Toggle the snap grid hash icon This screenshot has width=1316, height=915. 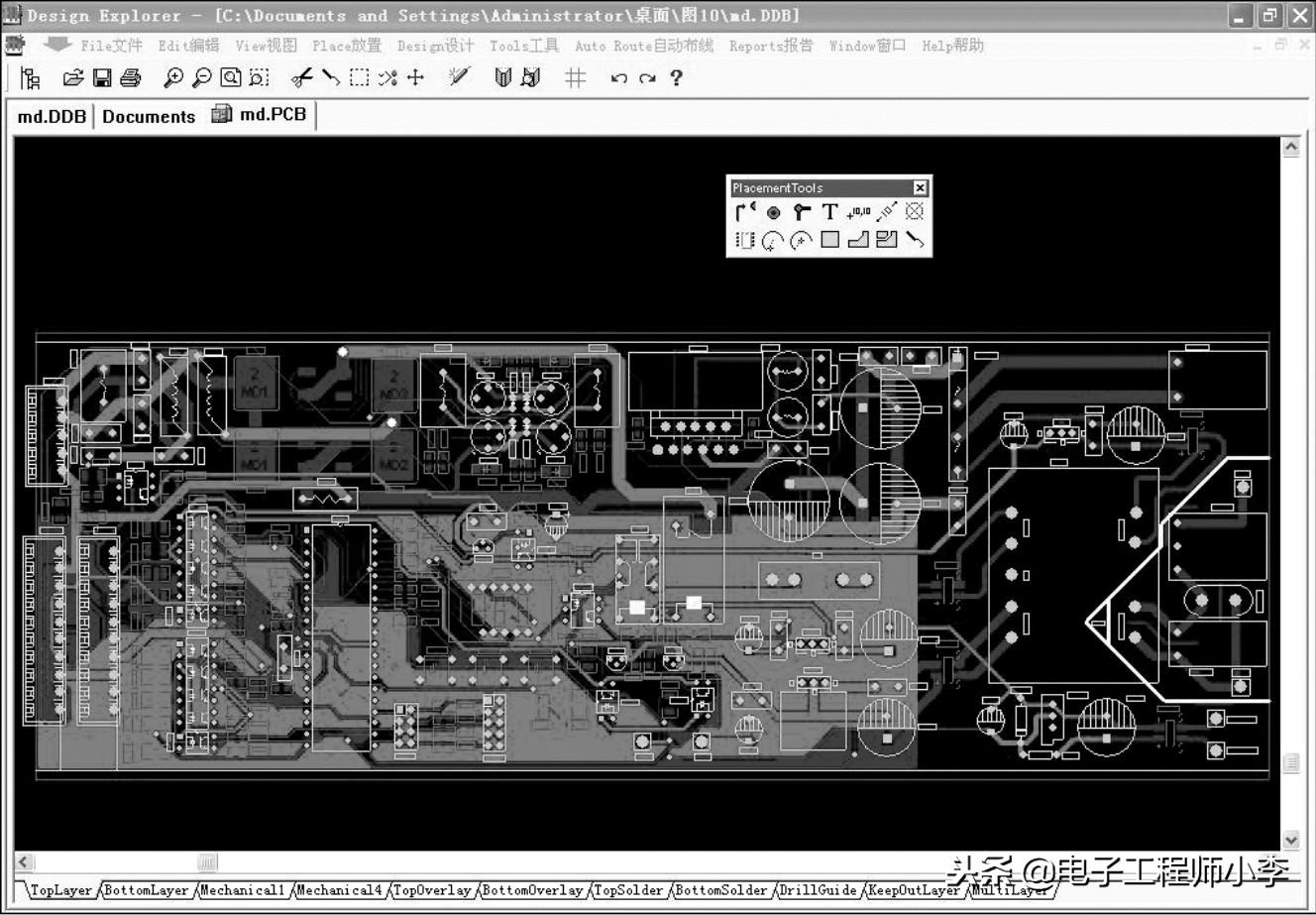click(575, 77)
